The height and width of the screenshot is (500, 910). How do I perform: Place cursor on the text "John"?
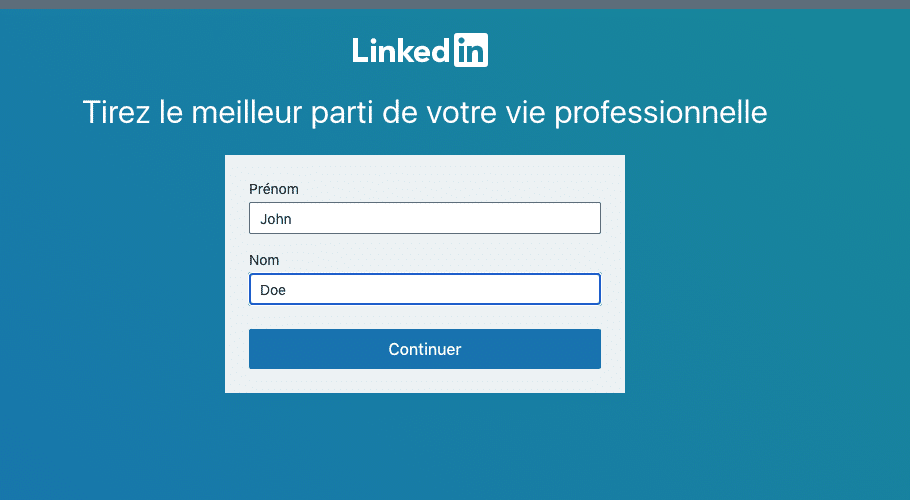(276, 219)
